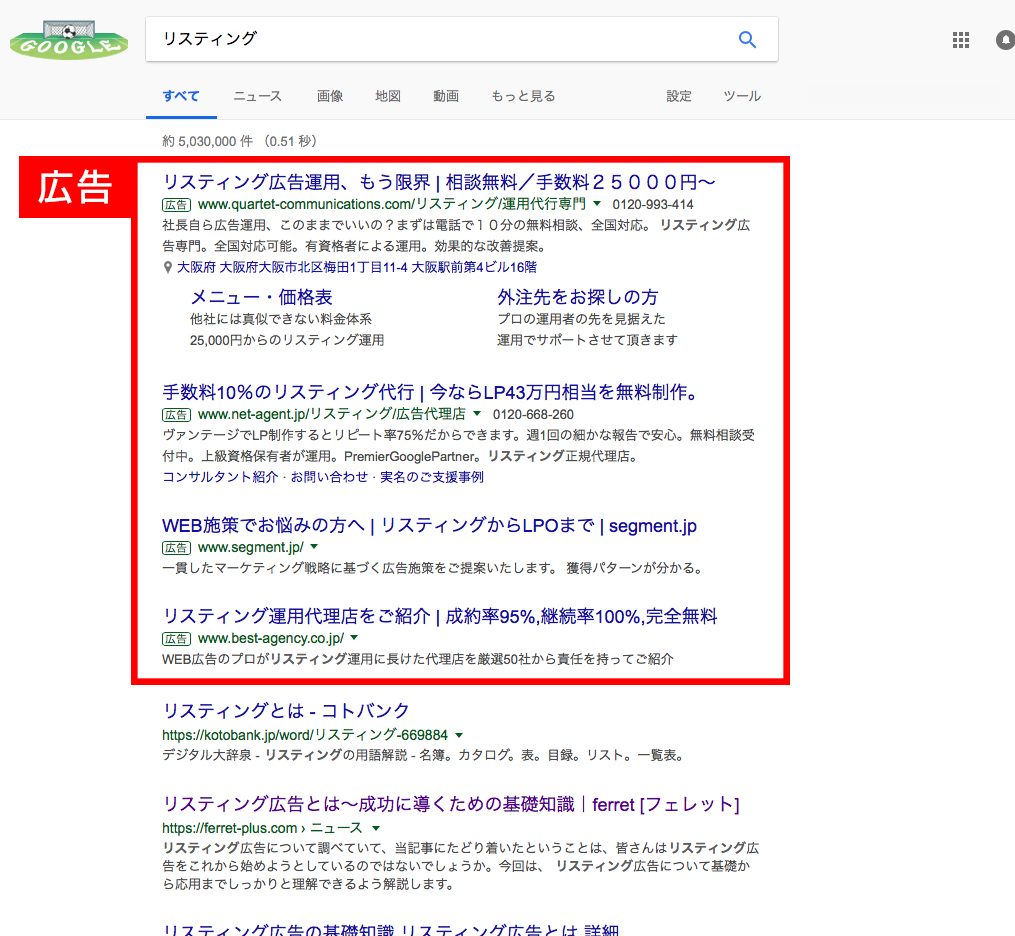The image size is (1015, 936).
Task: Click the www.best-agency.co.jp/ URL text
Action: 271,638
